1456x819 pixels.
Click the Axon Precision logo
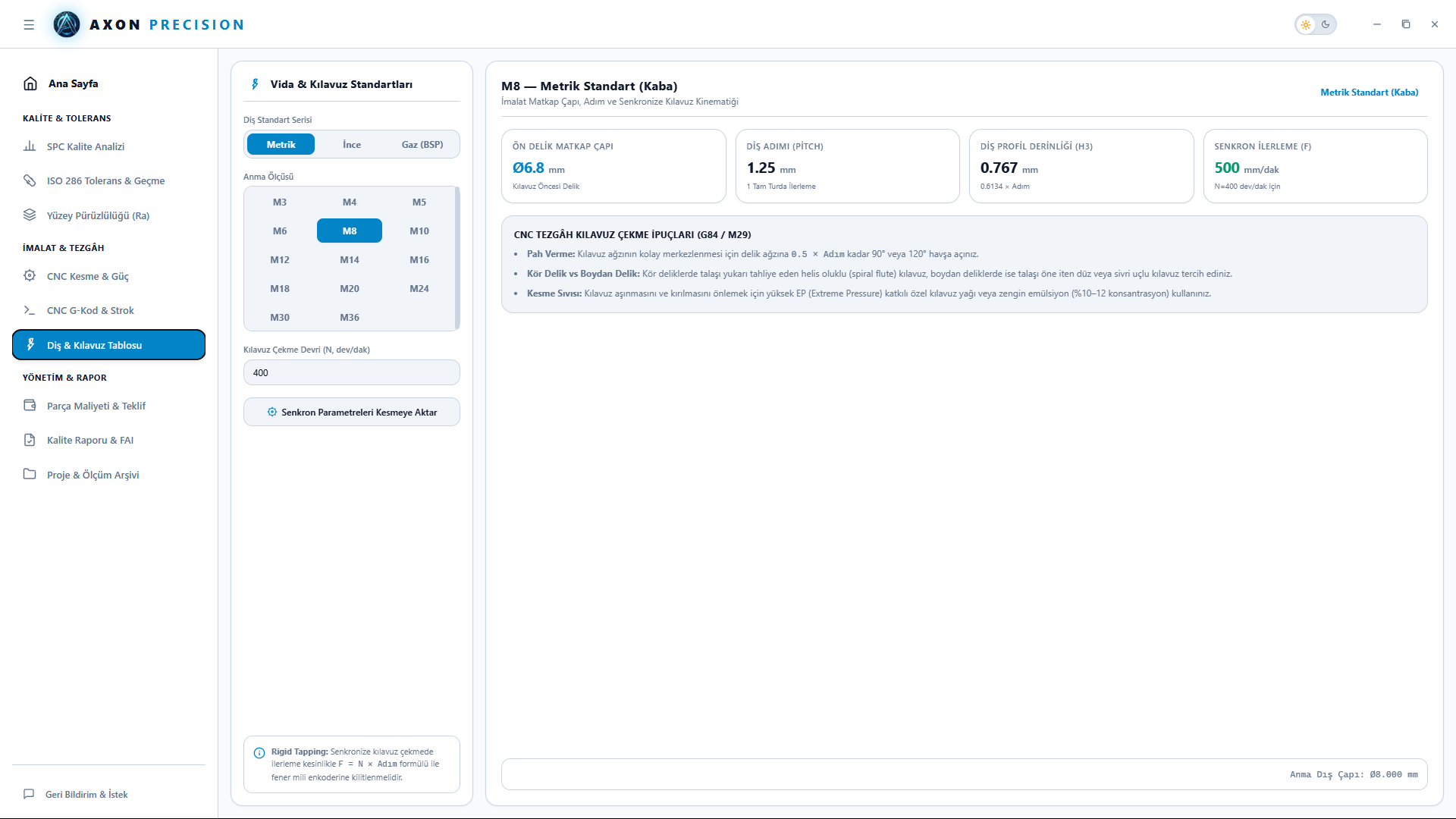click(67, 25)
